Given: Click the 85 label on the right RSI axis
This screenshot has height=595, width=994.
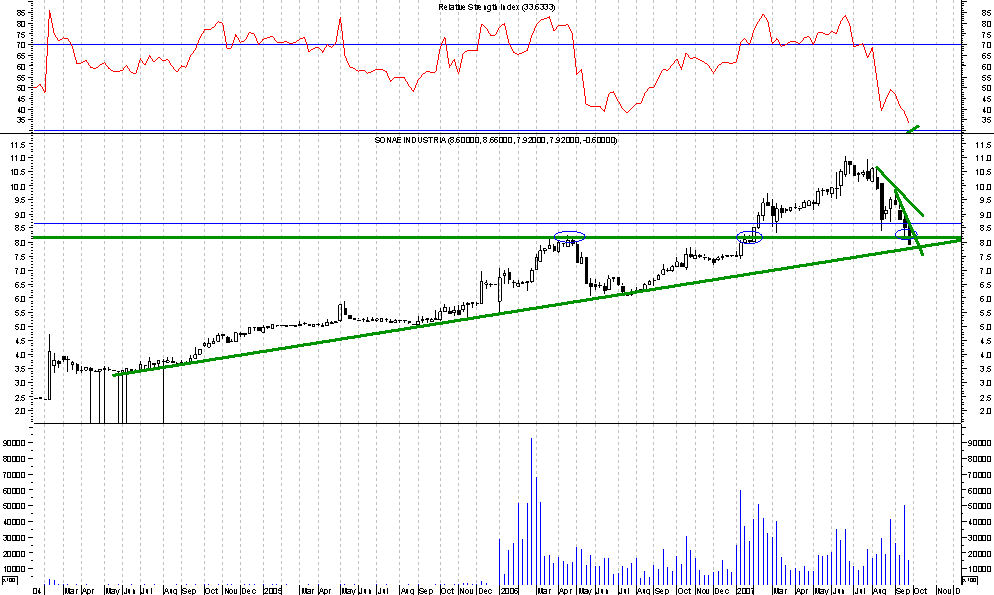Looking at the screenshot, I should point(986,13).
